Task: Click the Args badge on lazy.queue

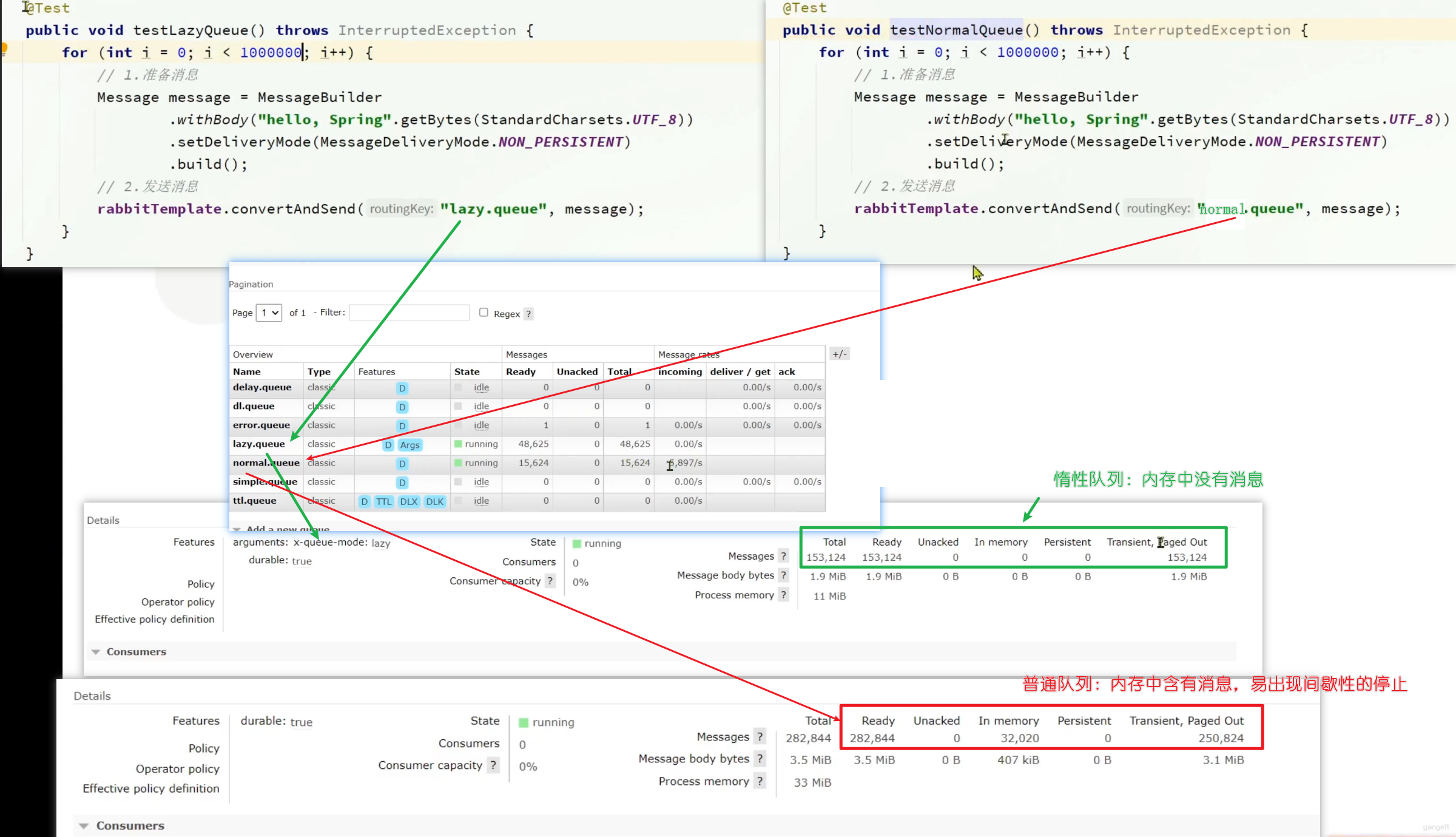Action: [409, 445]
